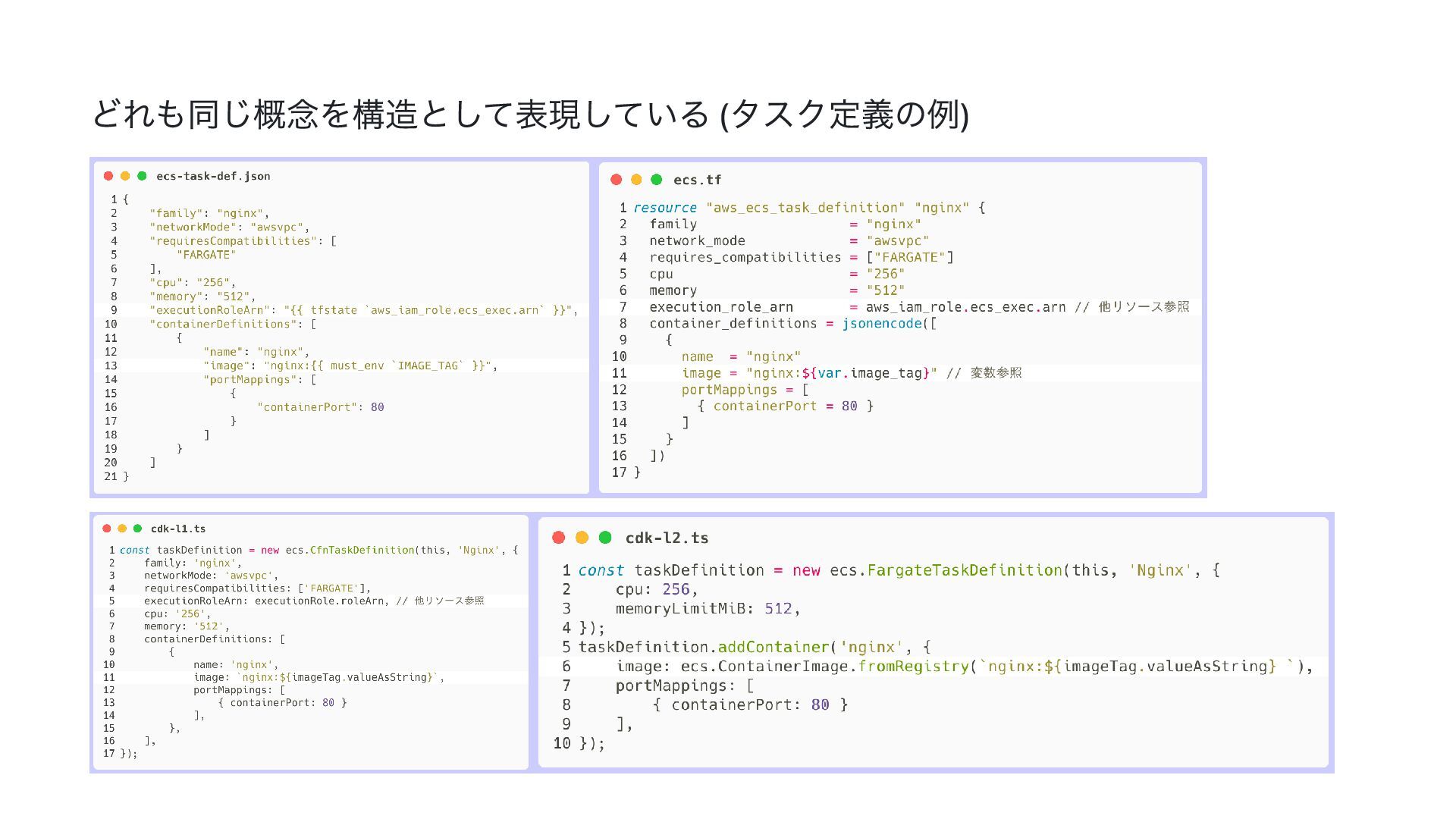Screen dimensions: 1456x819
Task: Click highlighted executionRoleArn line in JSON file
Action: (x=362, y=310)
